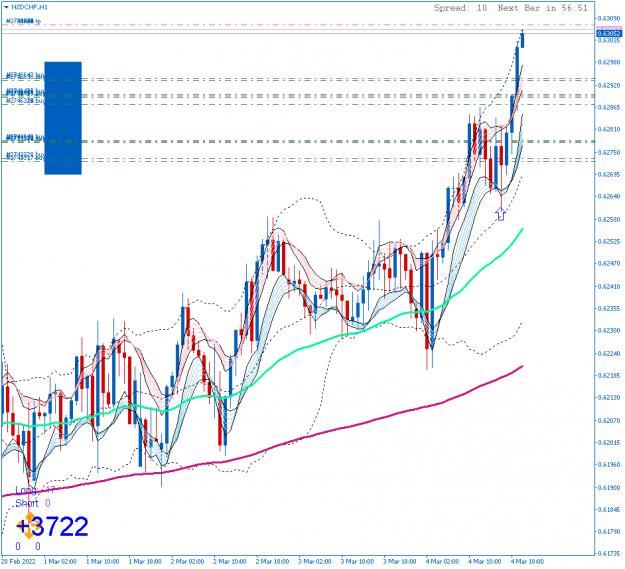Click the 'Long: 17' position counter

point(35,490)
